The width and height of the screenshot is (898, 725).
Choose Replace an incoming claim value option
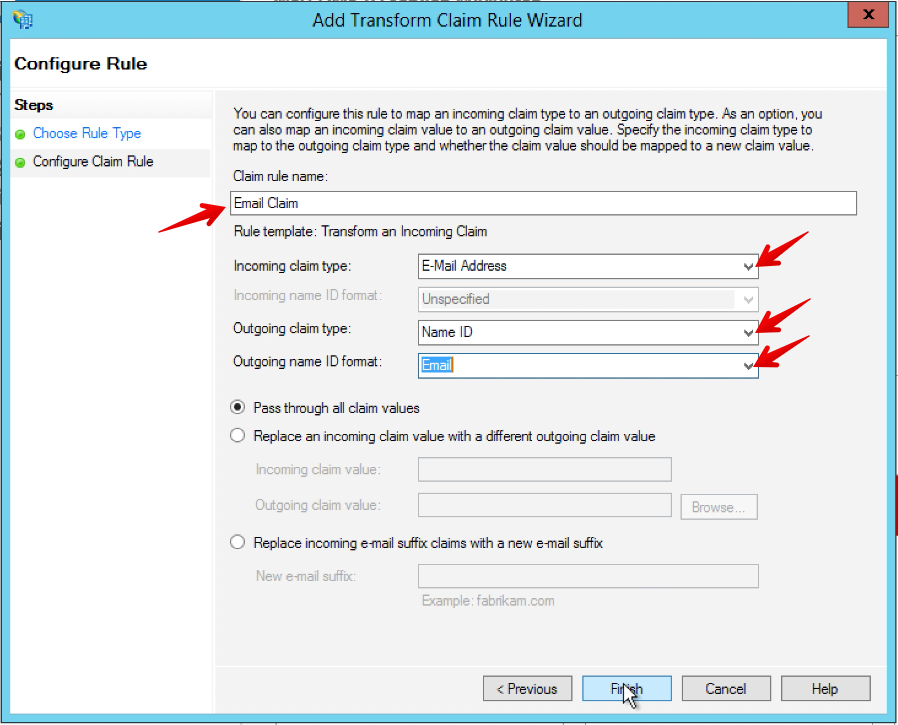(238, 436)
